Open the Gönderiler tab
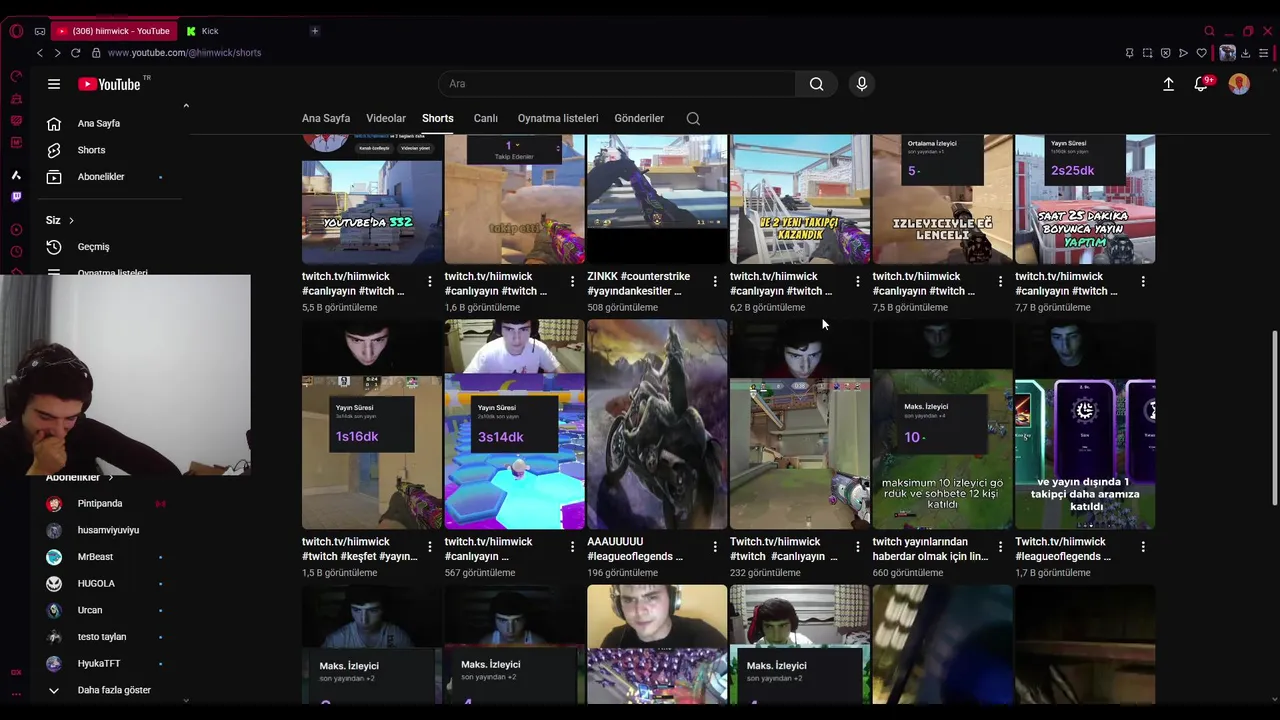 (x=639, y=118)
